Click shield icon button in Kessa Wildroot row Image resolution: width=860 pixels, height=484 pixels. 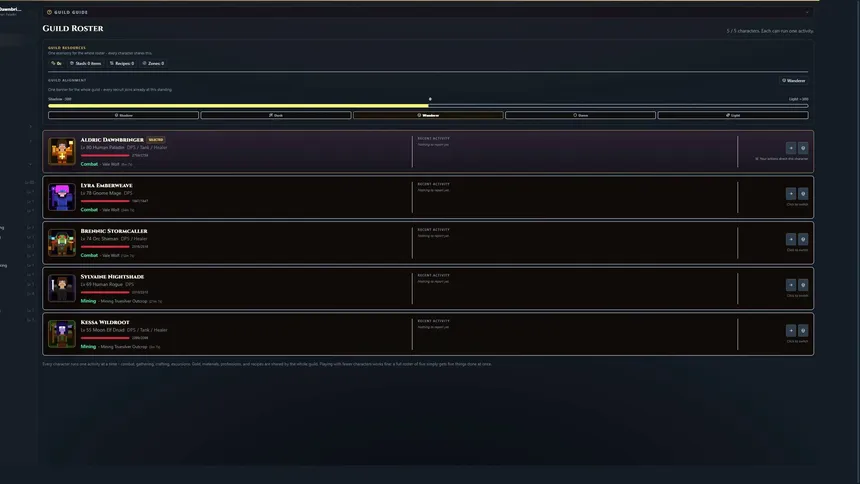[803, 330]
